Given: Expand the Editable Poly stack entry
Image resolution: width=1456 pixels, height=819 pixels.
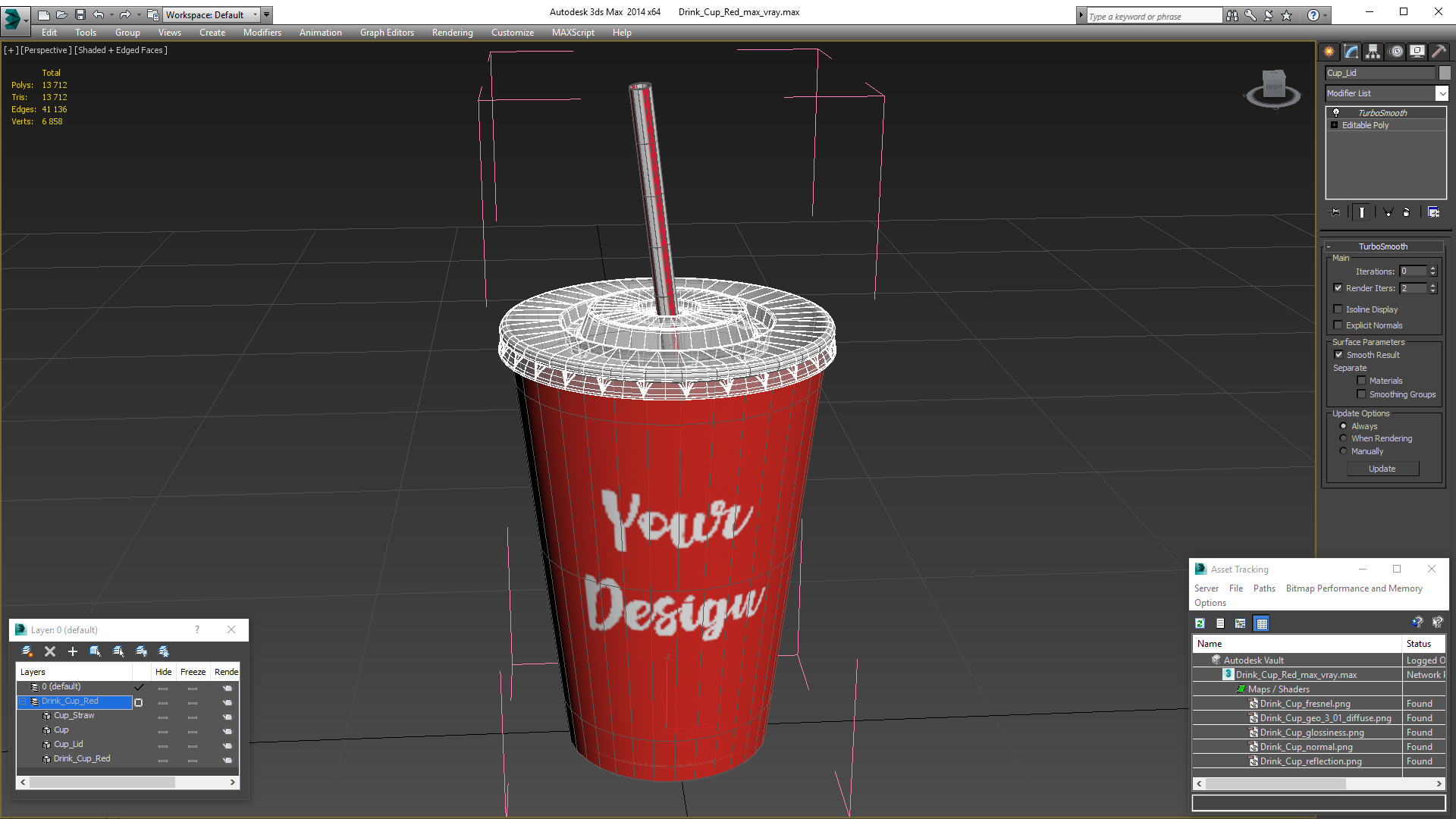Looking at the screenshot, I should point(1334,125).
